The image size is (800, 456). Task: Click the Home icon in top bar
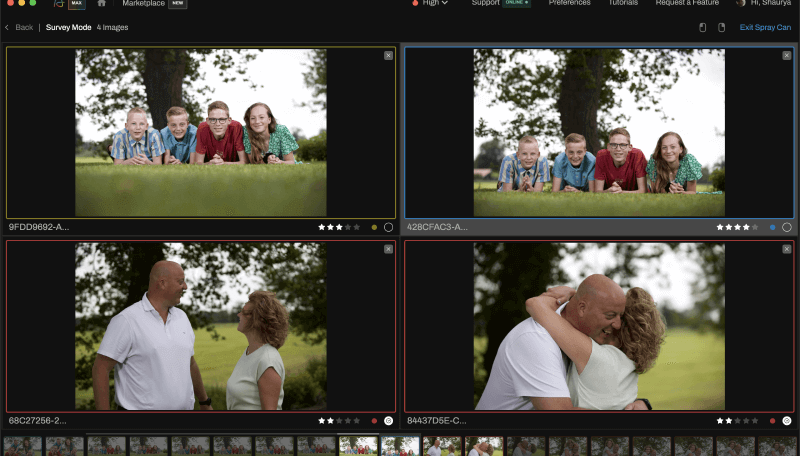[x=101, y=3]
